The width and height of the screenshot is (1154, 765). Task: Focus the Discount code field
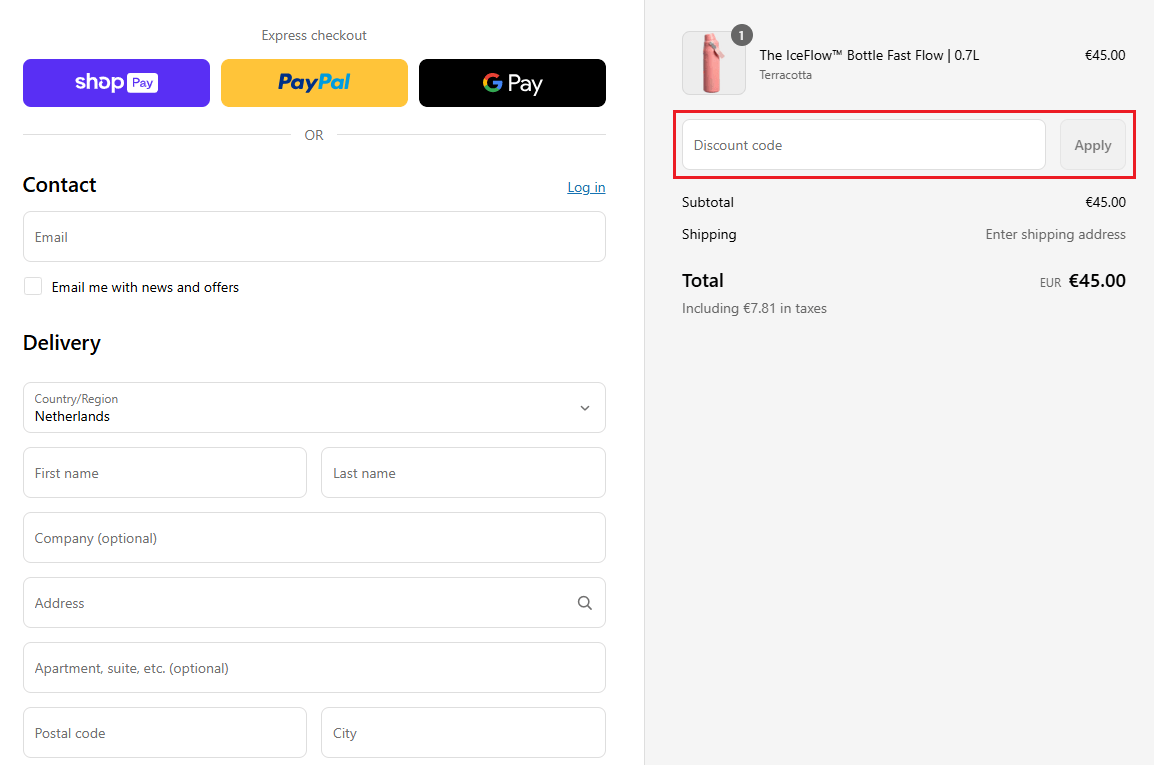tap(863, 145)
